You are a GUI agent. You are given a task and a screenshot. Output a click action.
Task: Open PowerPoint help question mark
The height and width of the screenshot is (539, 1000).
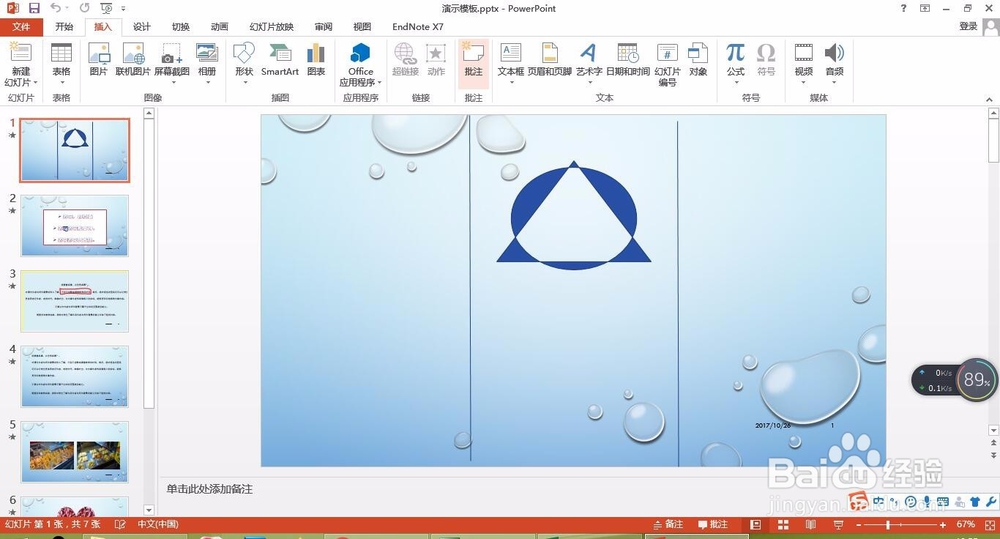903,8
